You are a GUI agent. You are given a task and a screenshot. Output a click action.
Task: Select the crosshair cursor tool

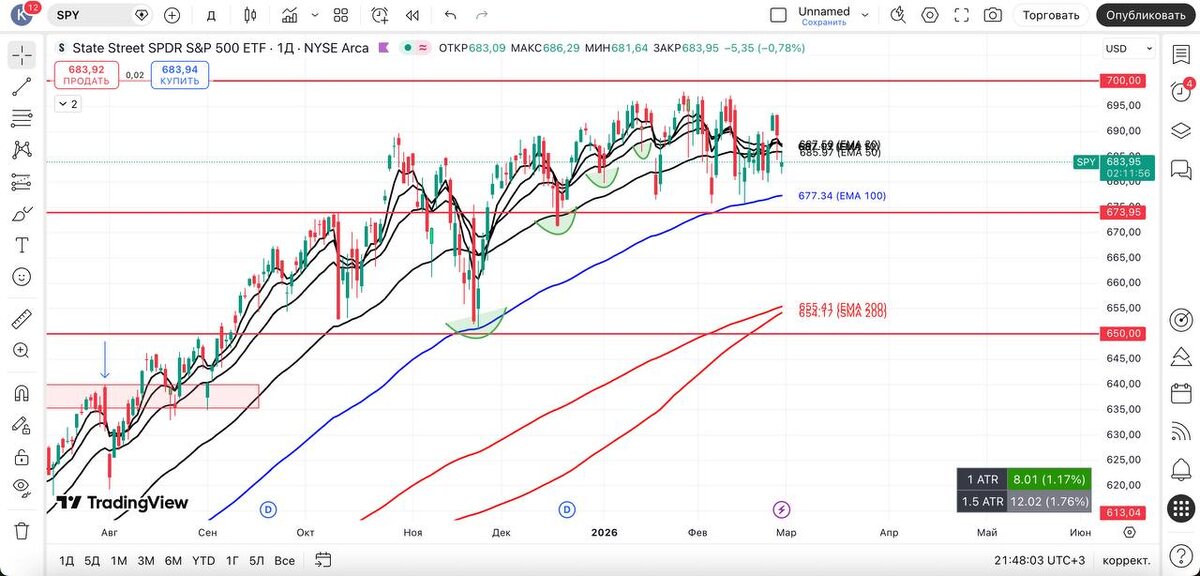click(22, 56)
